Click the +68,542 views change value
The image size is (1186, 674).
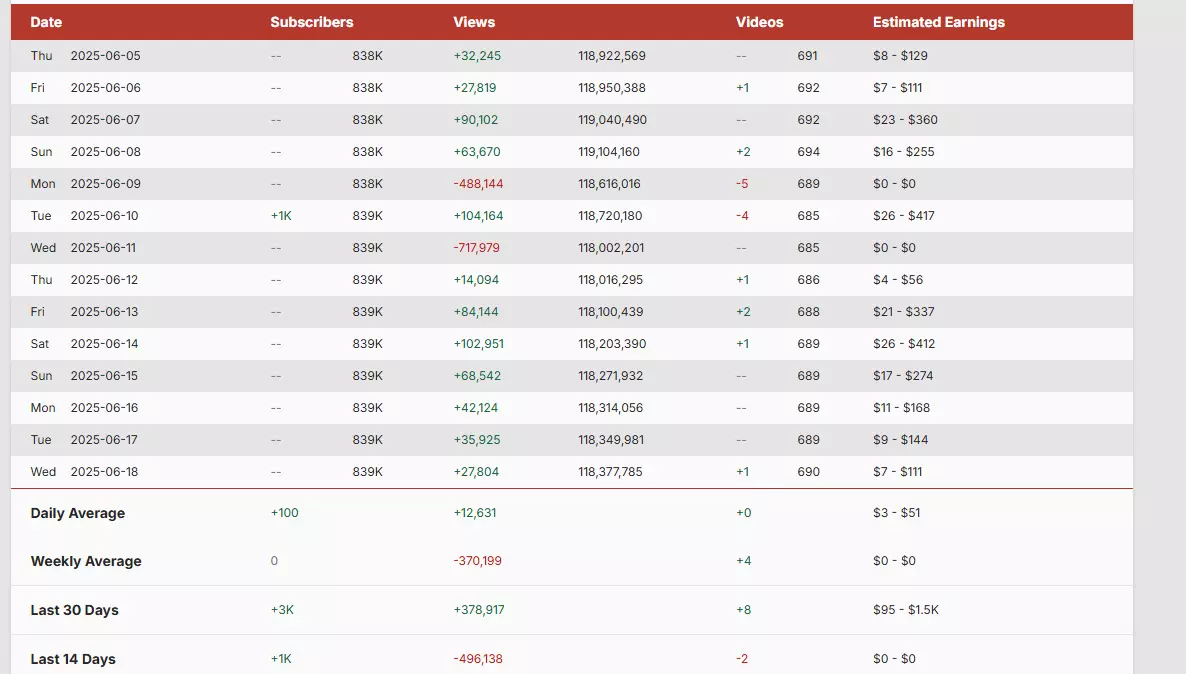pos(477,376)
